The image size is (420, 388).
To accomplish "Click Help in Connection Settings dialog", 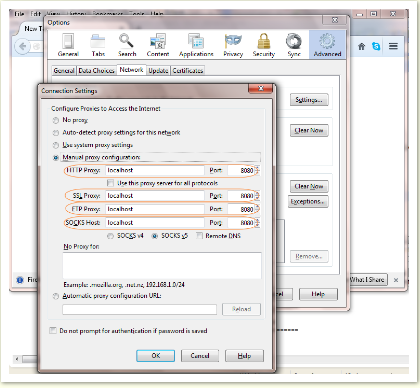I will coord(244,356).
